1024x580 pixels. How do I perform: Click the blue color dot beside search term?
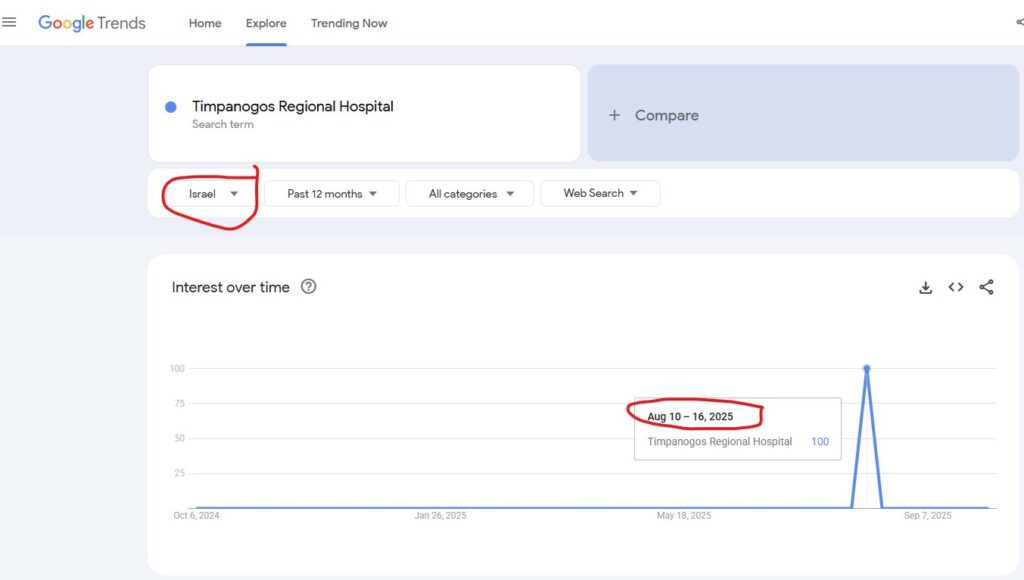(x=171, y=107)
